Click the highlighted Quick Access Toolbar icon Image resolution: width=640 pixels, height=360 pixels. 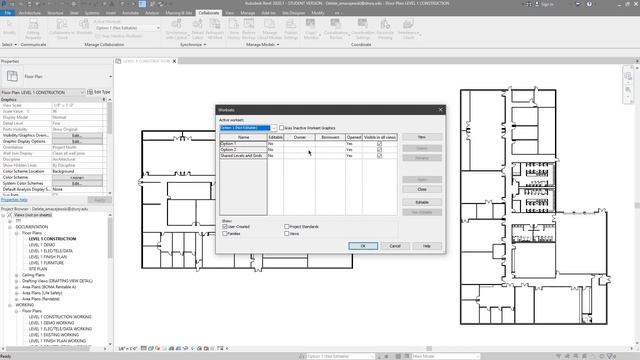coord(142,4)
